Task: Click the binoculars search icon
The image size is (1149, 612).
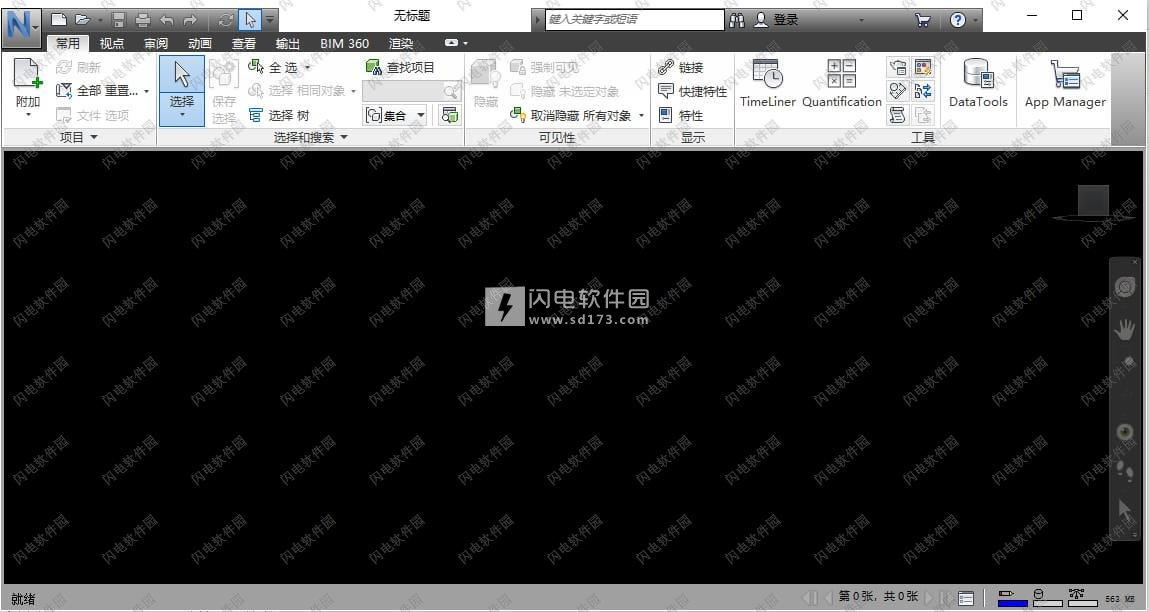Action: pyautogui.click(x=737, y=20)
